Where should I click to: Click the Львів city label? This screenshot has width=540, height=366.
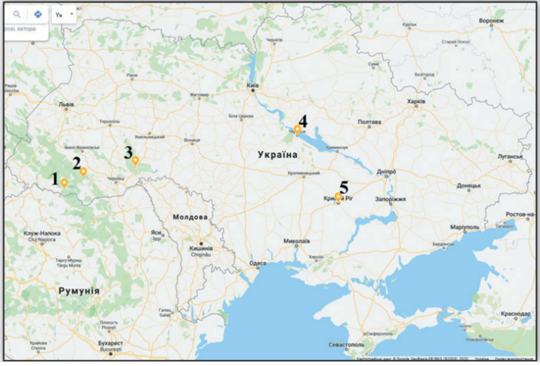pyautogui.click(x=66, y=104)
